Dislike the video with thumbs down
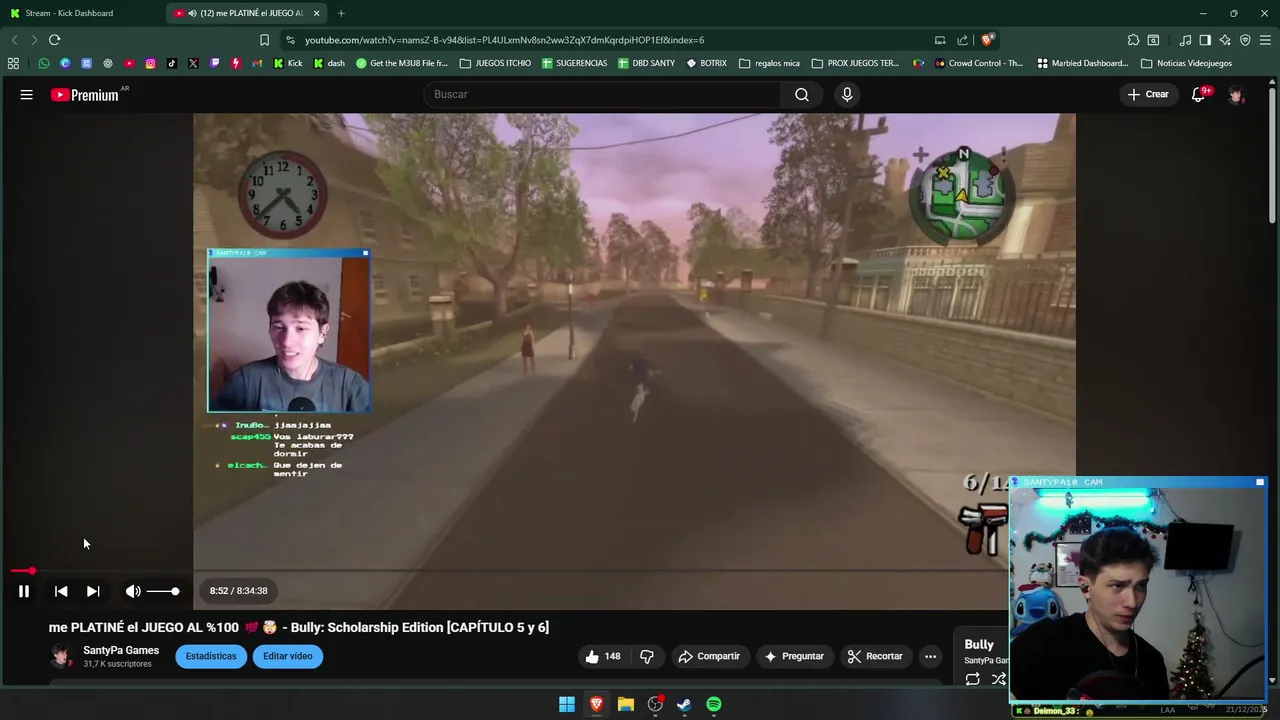 [x=647, y=656]
